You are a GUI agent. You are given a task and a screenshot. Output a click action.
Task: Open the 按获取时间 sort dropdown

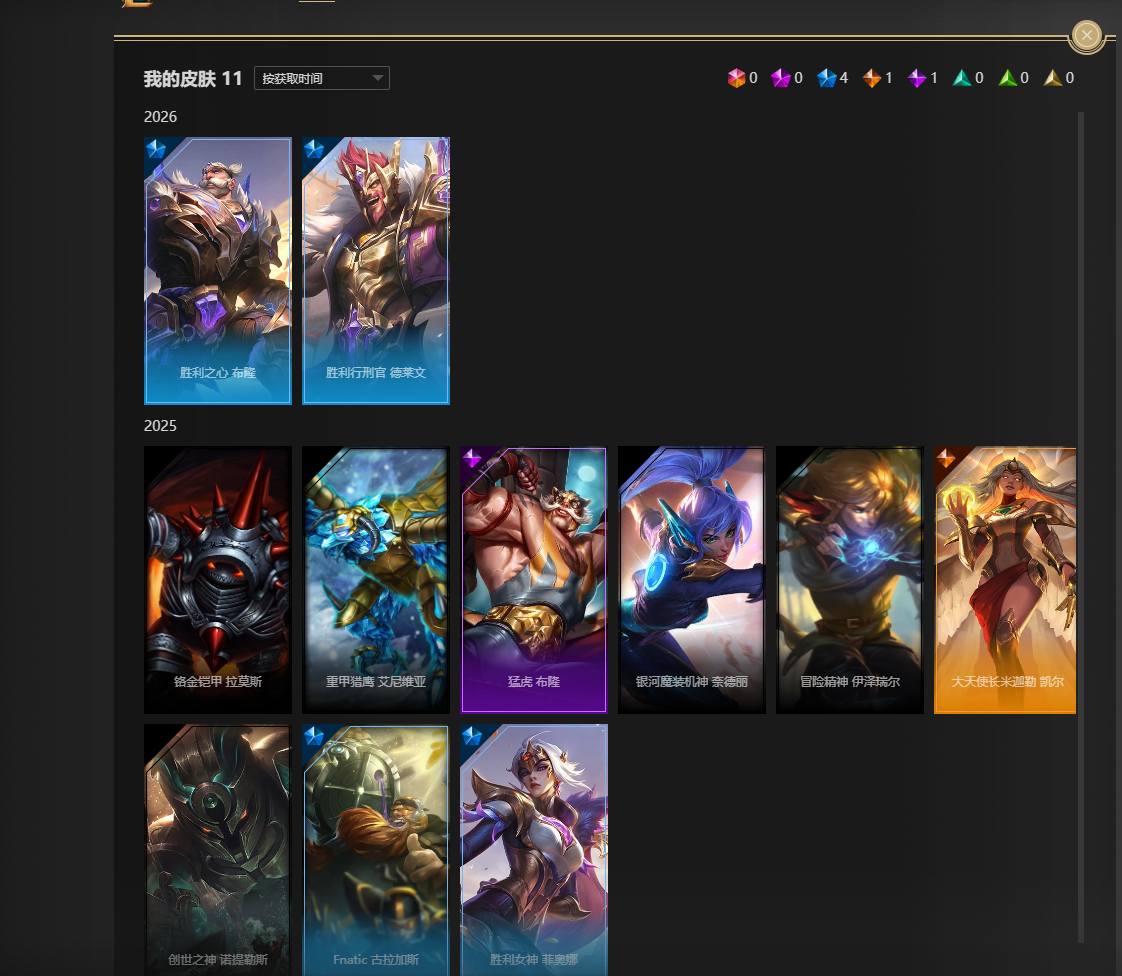(x=321, y=78)
